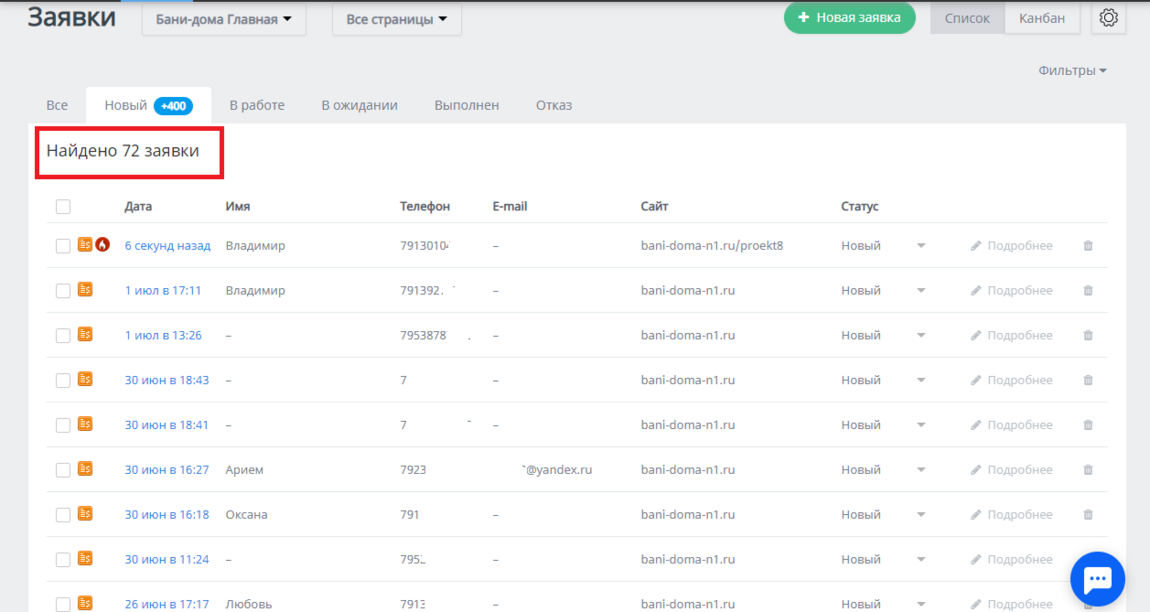Expand the Бани-дома Главная dropdown
This screenshot has width=1150, height=612.
(223, 19)
